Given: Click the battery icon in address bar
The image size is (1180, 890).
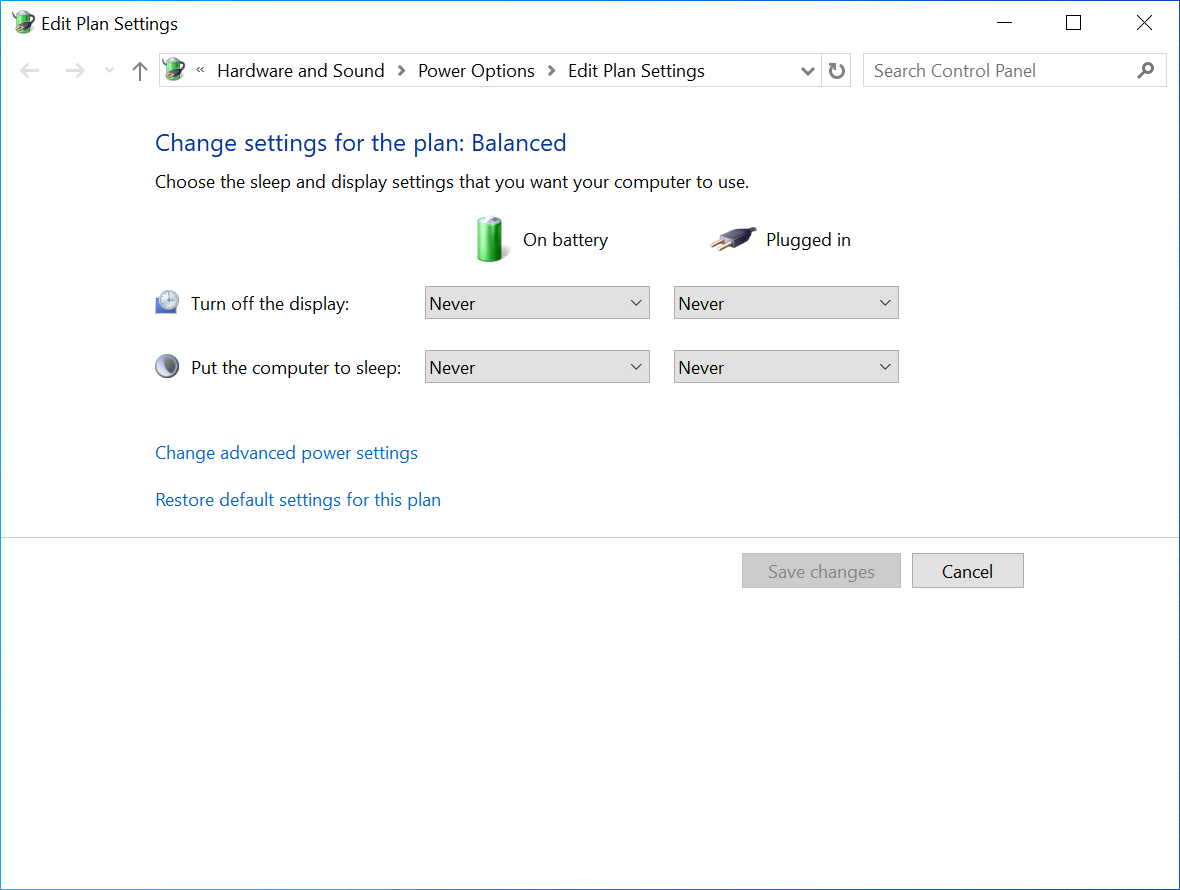Looking at the screenshot, I should (x=175, y=70).
